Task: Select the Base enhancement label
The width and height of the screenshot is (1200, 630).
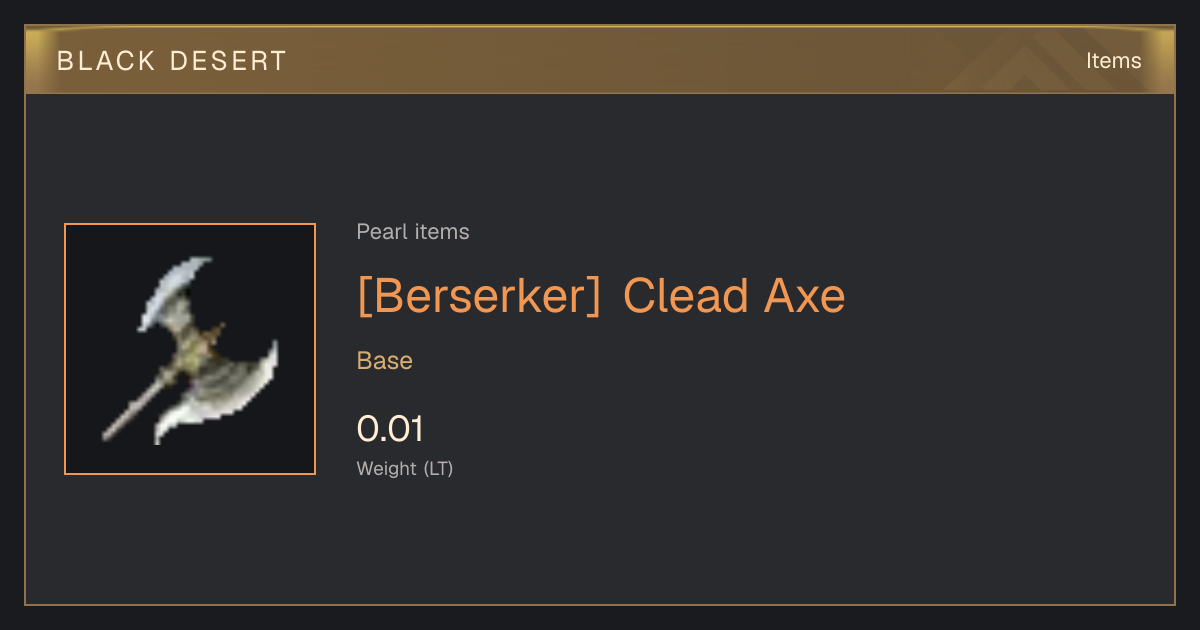Action: point(385,361)
